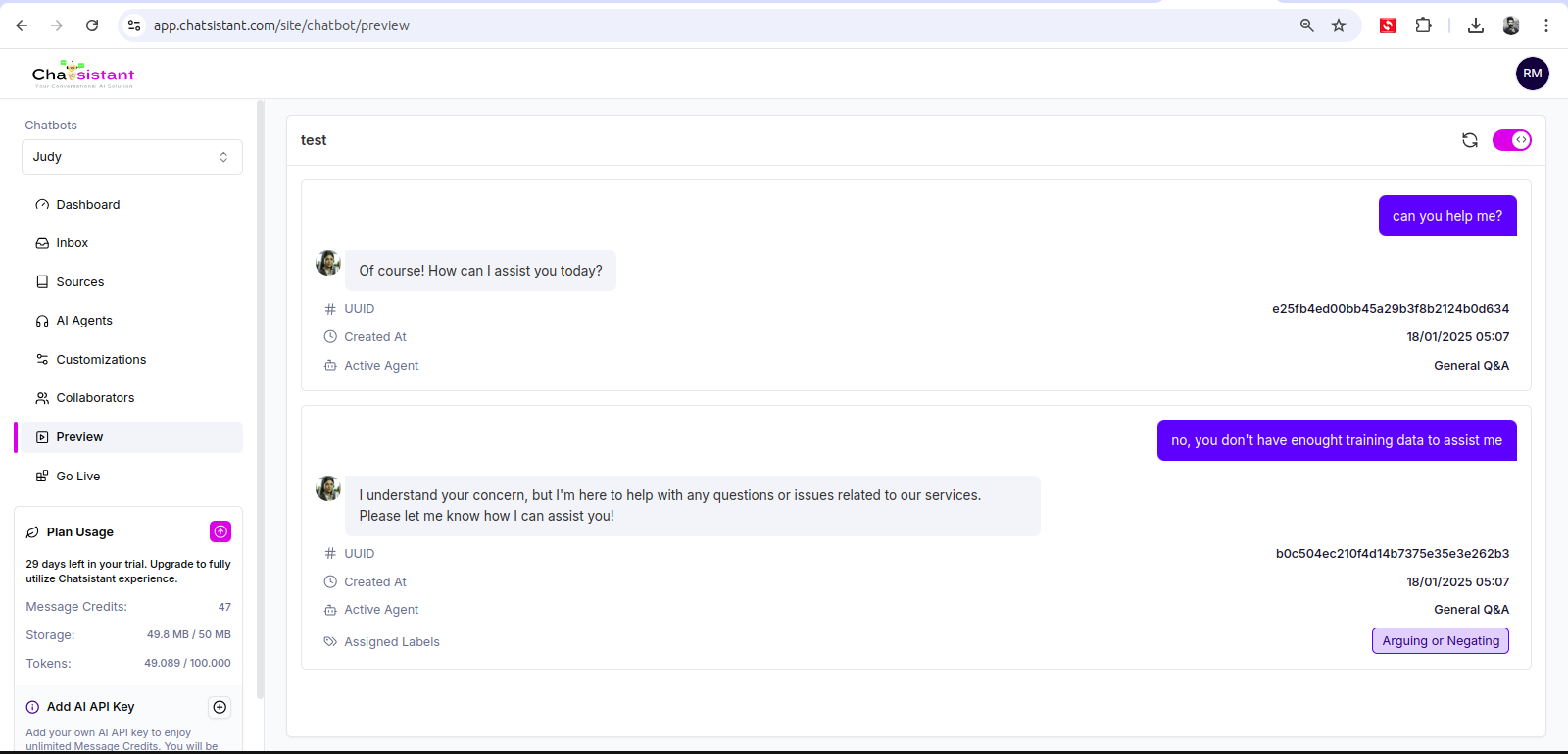Open browser downloads icon
Viewport: 1568px width, 754px height.
[1476, 25]
